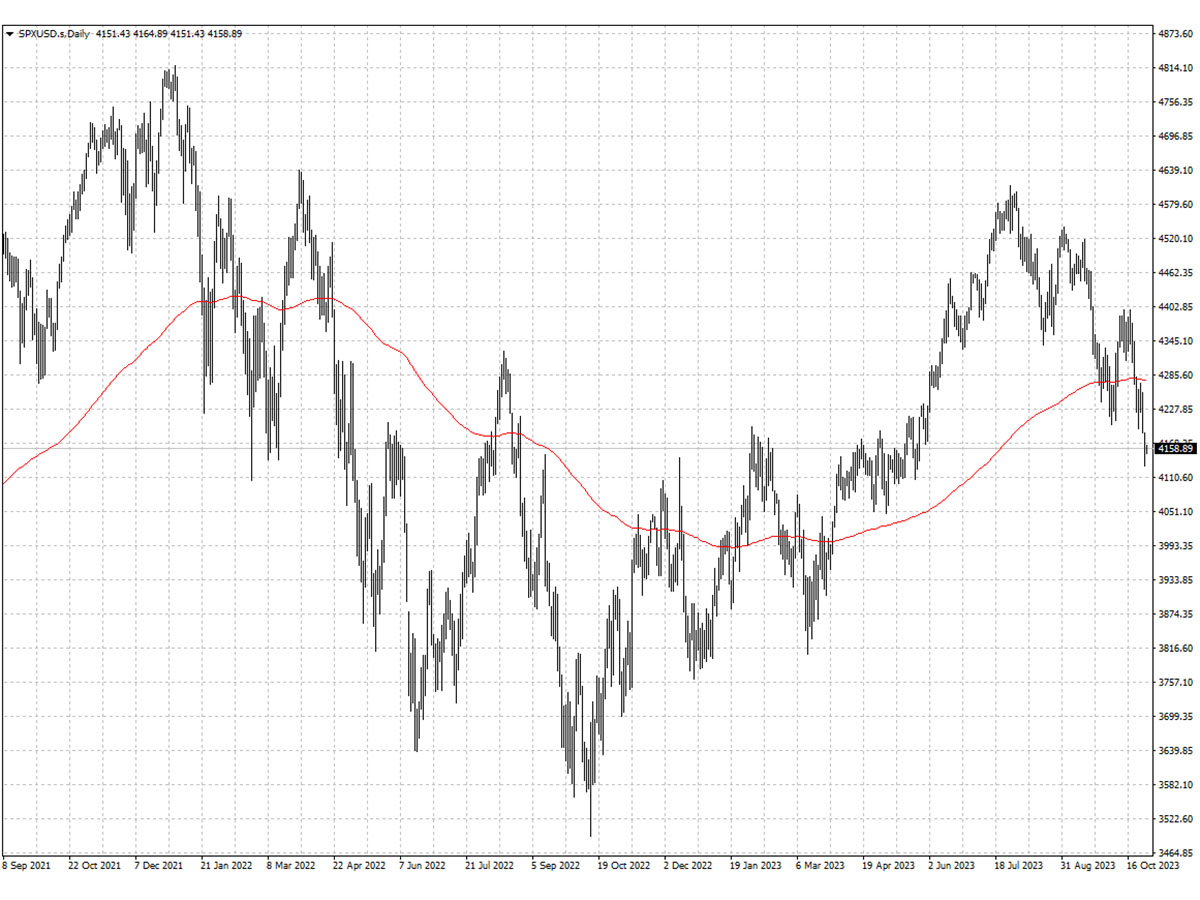Click the 6 Mar 2023 date label
The image size is (1200, 900).
[820, 864]
